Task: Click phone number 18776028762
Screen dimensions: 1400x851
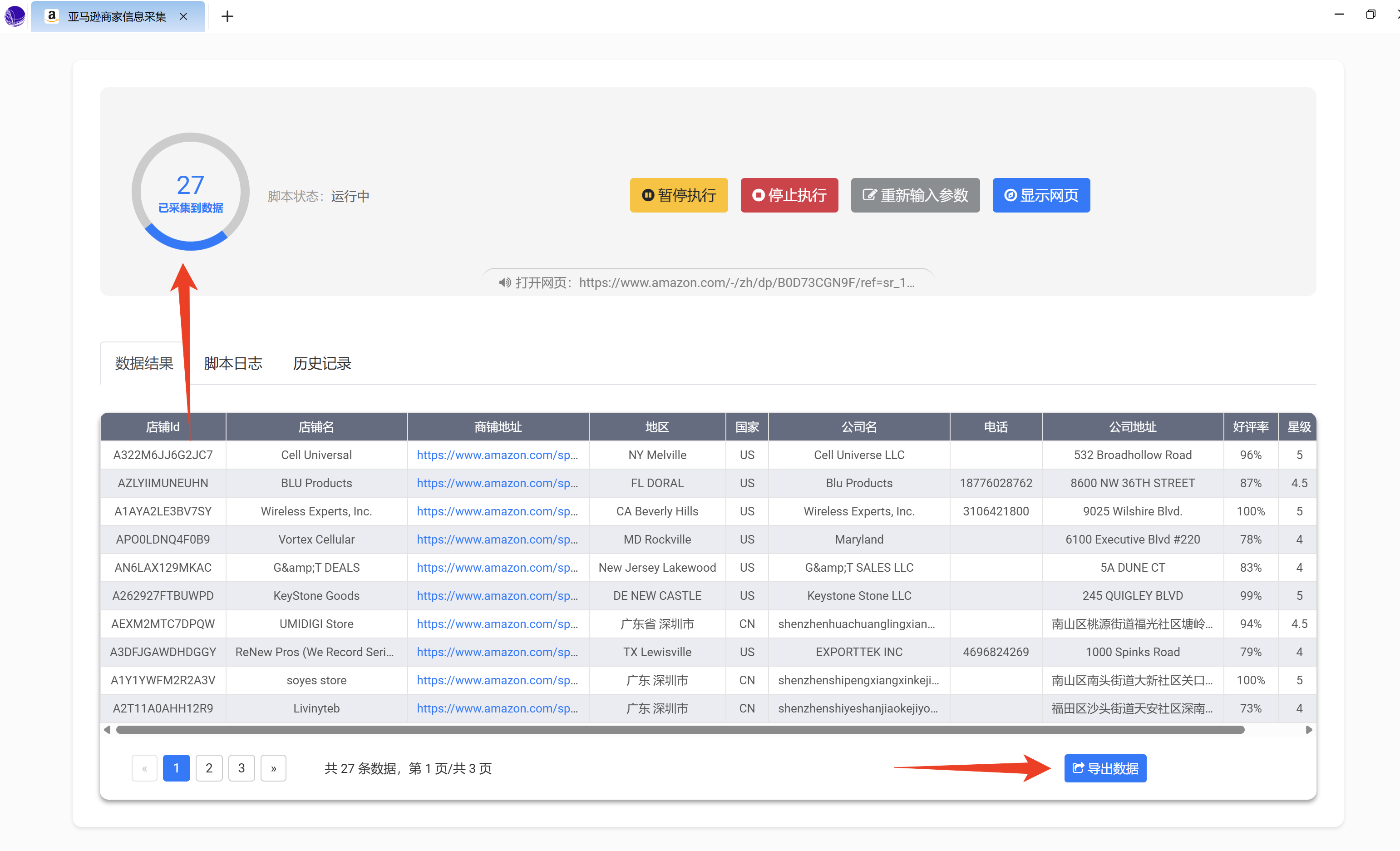Action: point(996,483)
